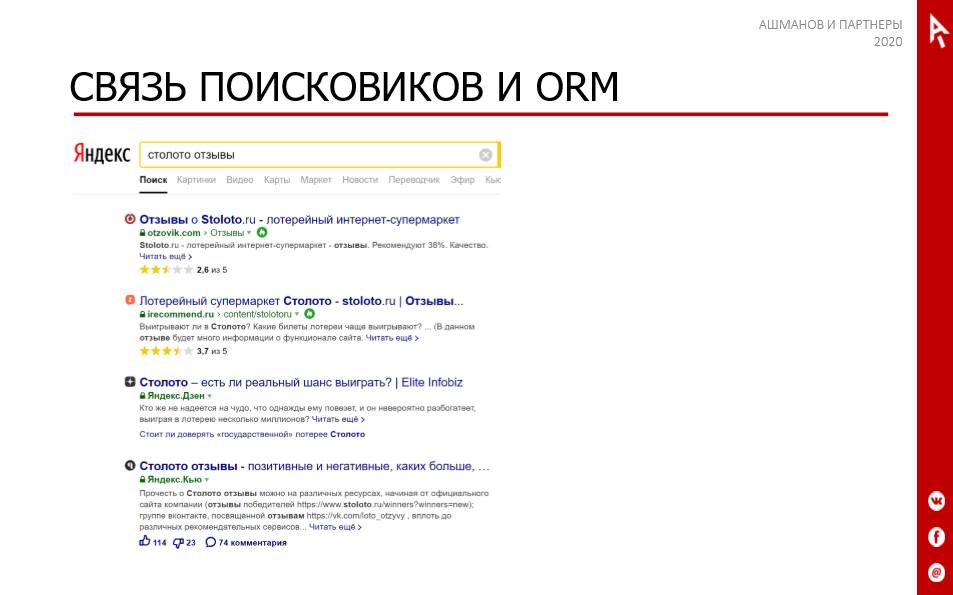Screen dimensions: 953x595
Task: Open the Маркет tab
Action: click(x=316, y=180)
